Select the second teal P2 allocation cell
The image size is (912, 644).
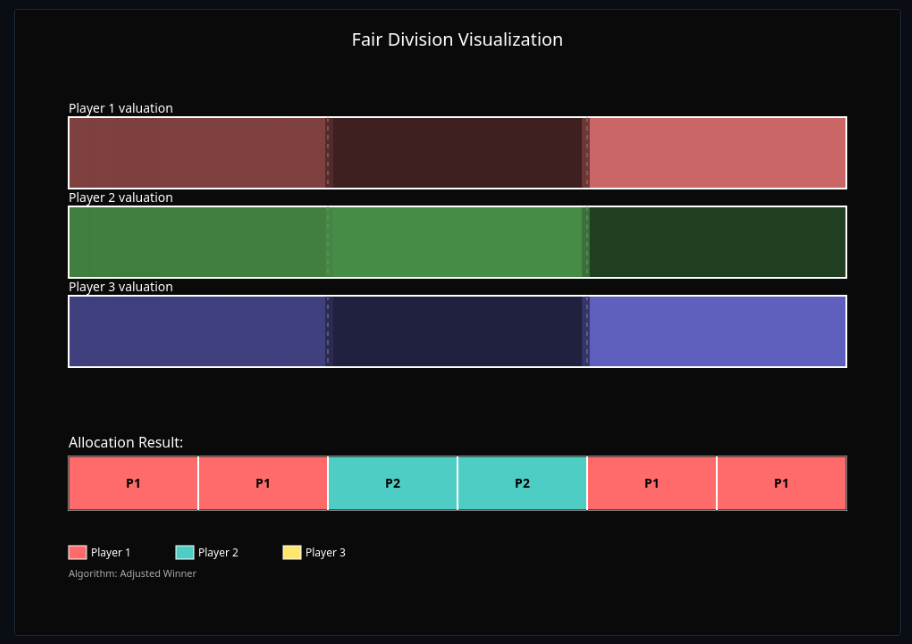[x=522, y=483]
